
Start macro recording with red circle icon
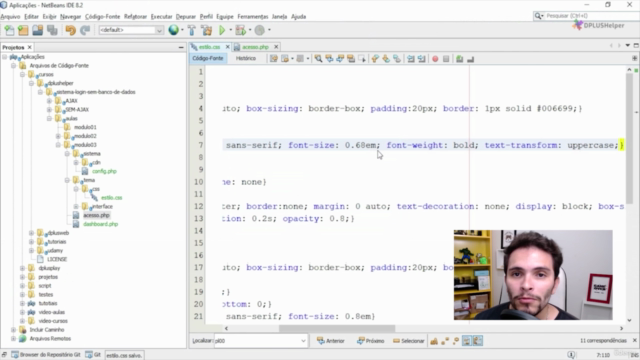tap(435, 59)
